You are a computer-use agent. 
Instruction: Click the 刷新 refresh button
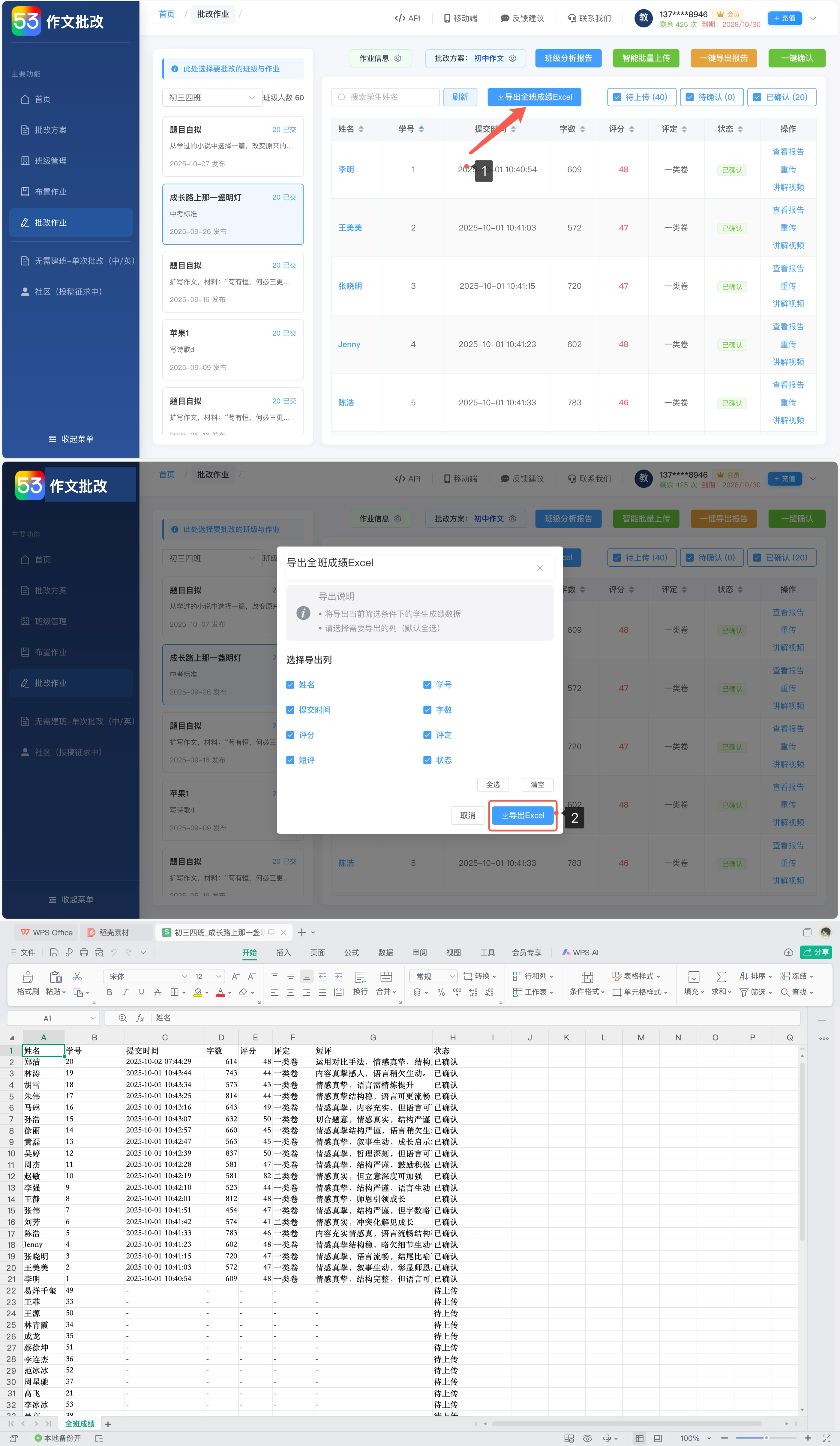(460, 97)
